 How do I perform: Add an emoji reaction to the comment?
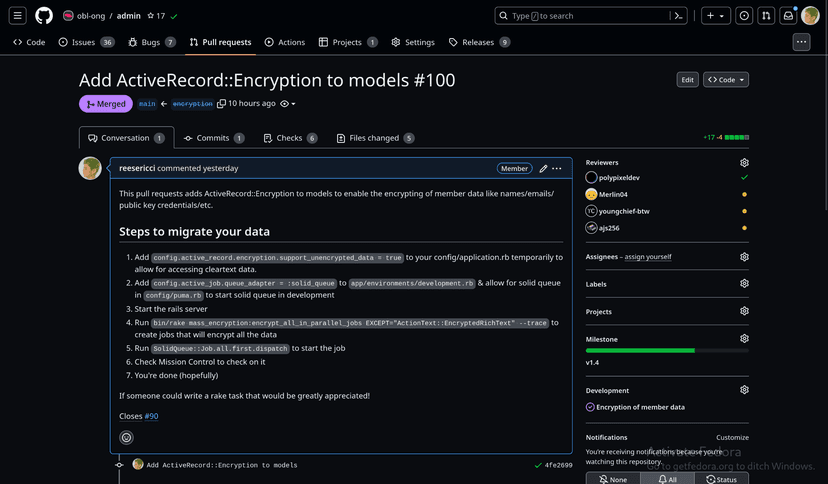[126, 437]
